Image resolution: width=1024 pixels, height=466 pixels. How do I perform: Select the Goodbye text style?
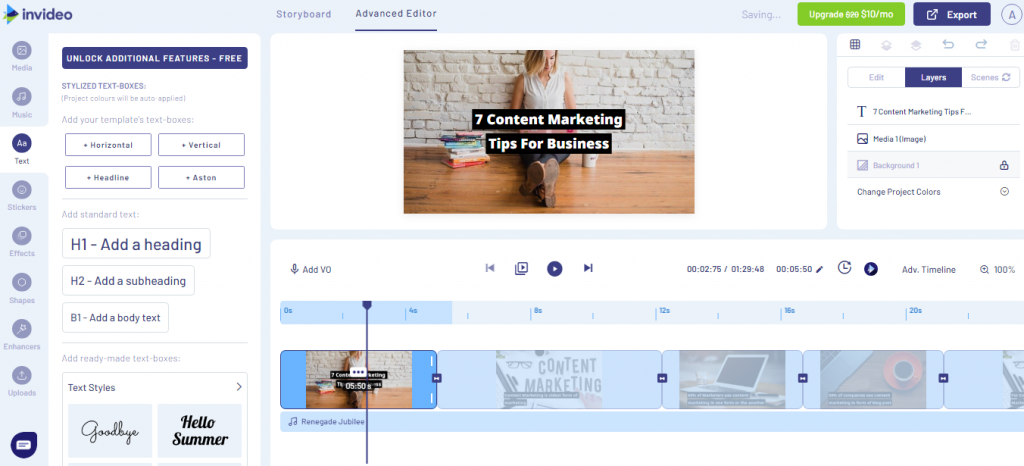tap(110, 431)
